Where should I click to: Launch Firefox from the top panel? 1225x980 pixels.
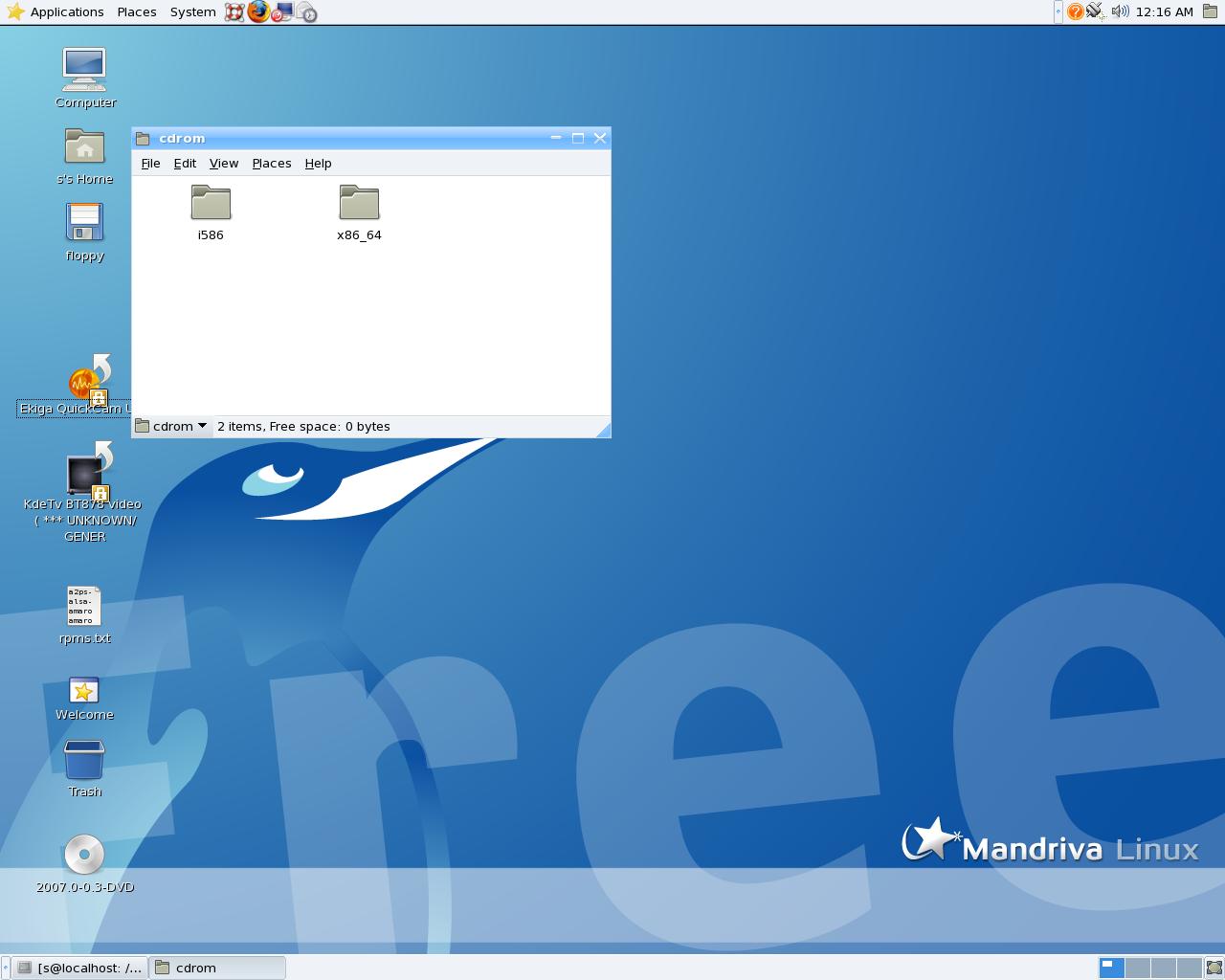coord(258,11)
